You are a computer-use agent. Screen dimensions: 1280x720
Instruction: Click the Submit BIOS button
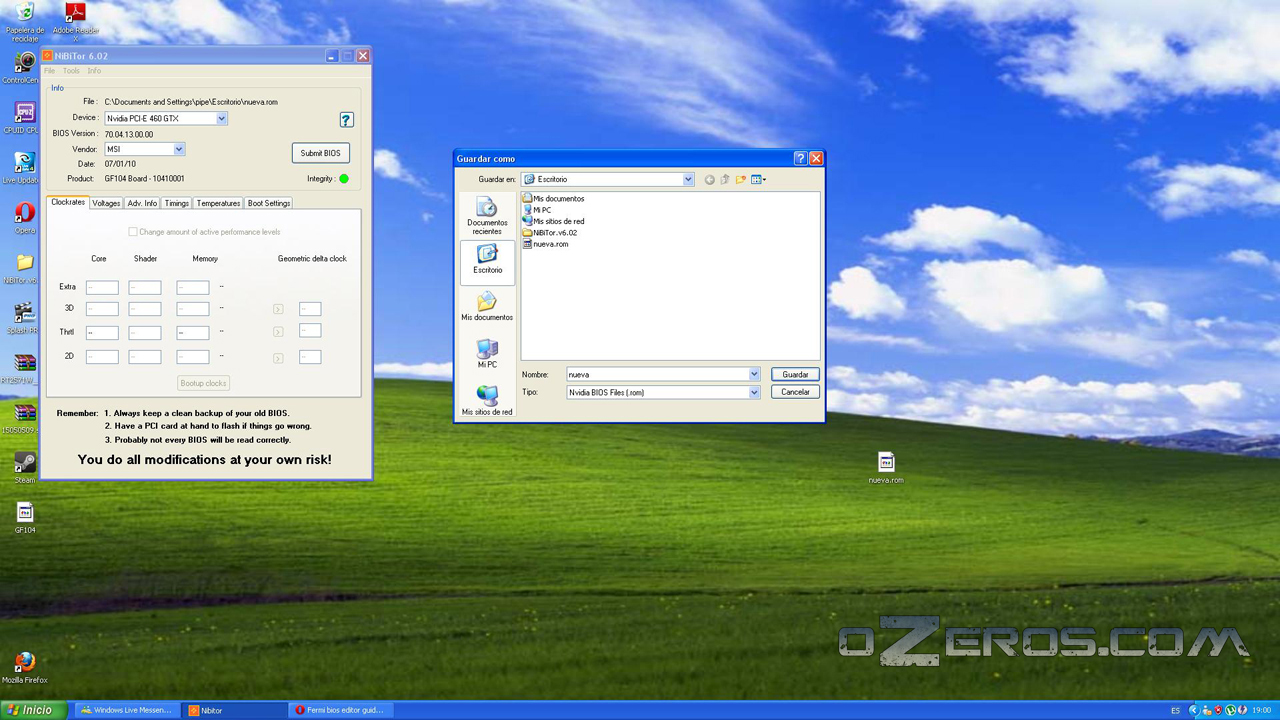point(320,153)
